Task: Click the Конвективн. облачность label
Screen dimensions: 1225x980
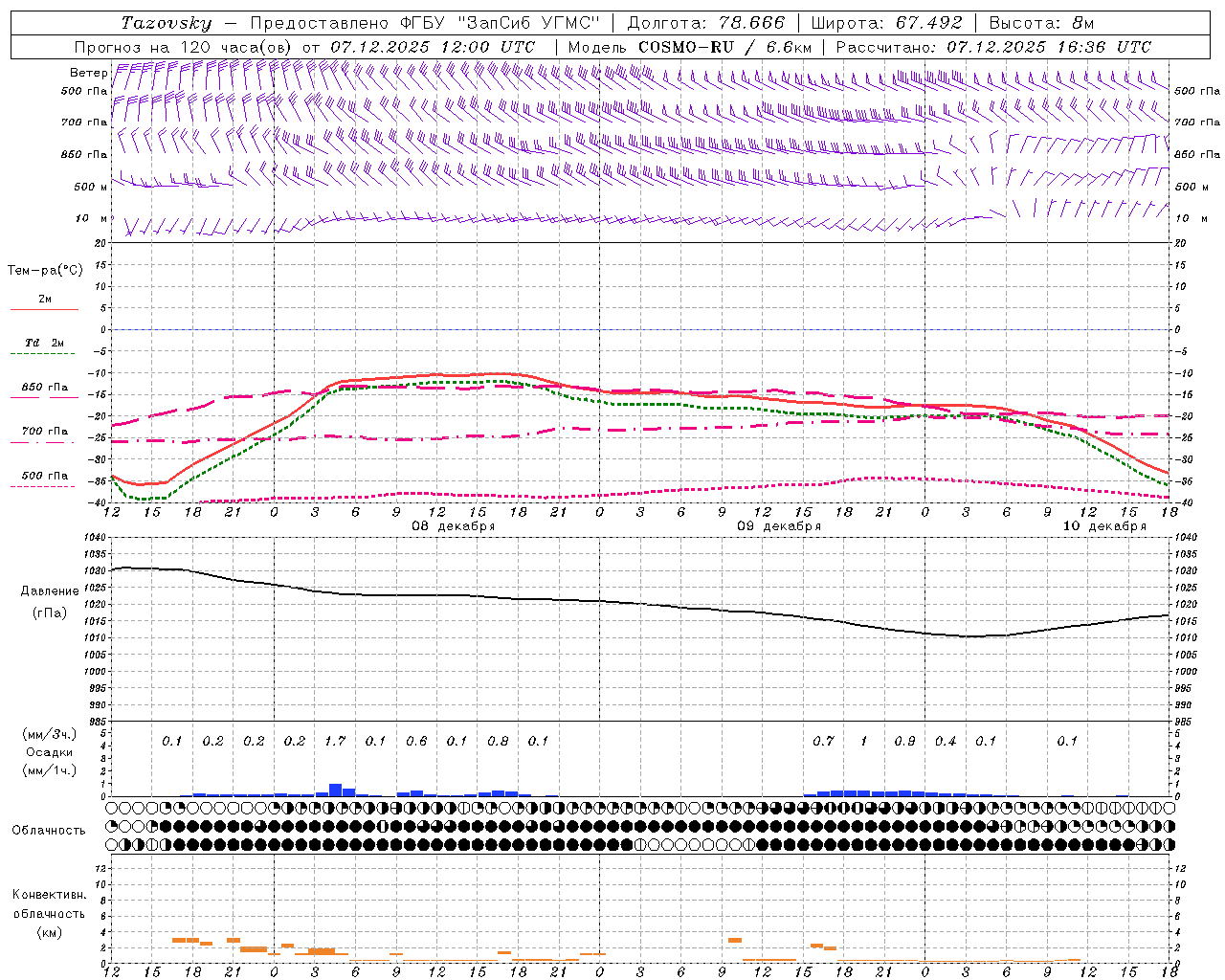Action: click(x=49, y=904)
